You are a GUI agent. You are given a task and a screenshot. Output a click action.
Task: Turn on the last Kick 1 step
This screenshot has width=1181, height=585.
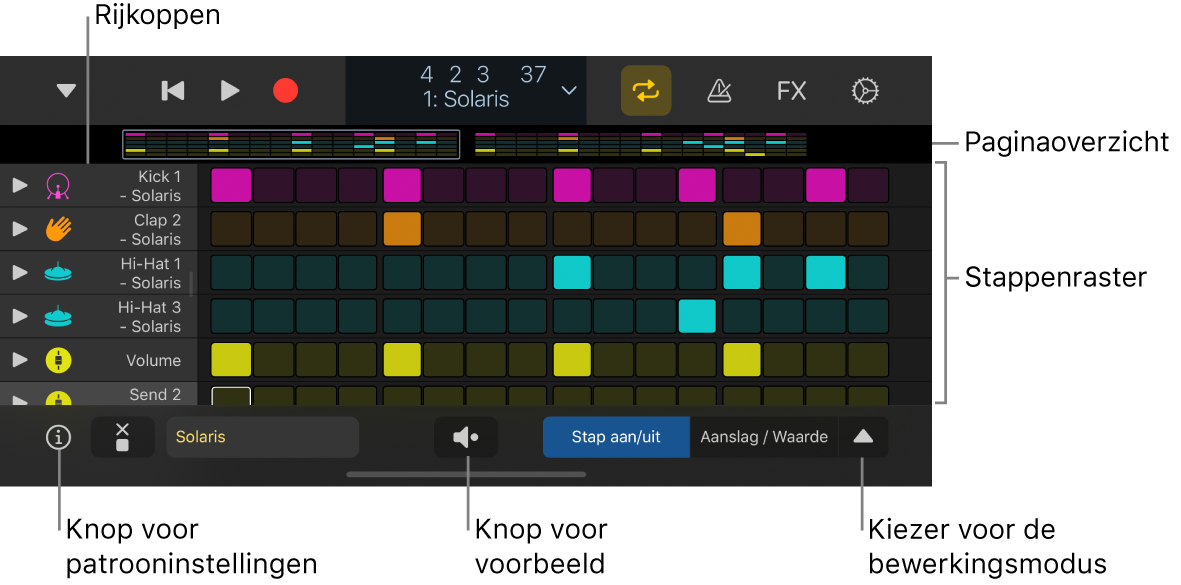868,185
